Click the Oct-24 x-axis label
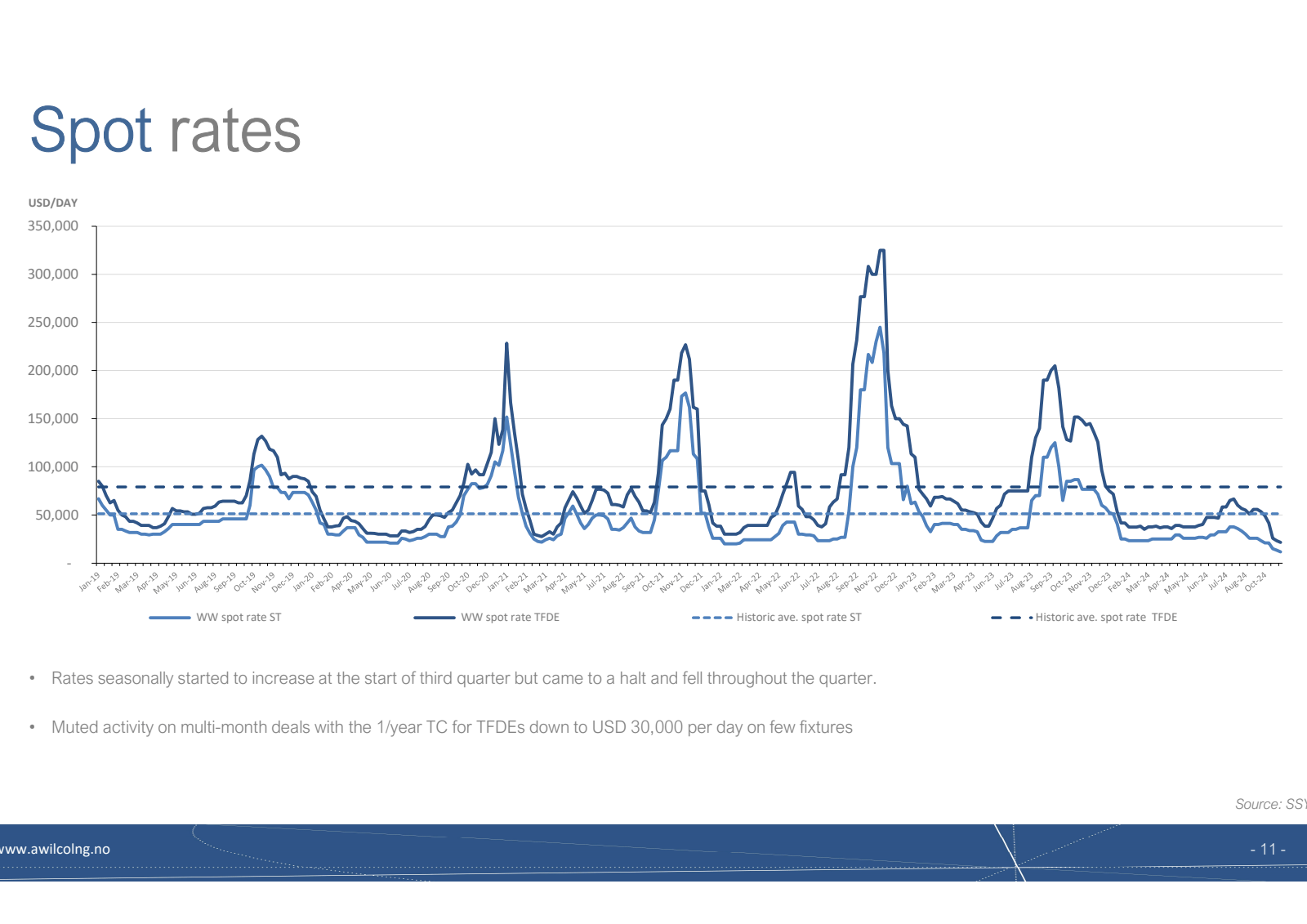Image resolution: width=1307 pixels, height=924 pixels. click(1255, 582)
